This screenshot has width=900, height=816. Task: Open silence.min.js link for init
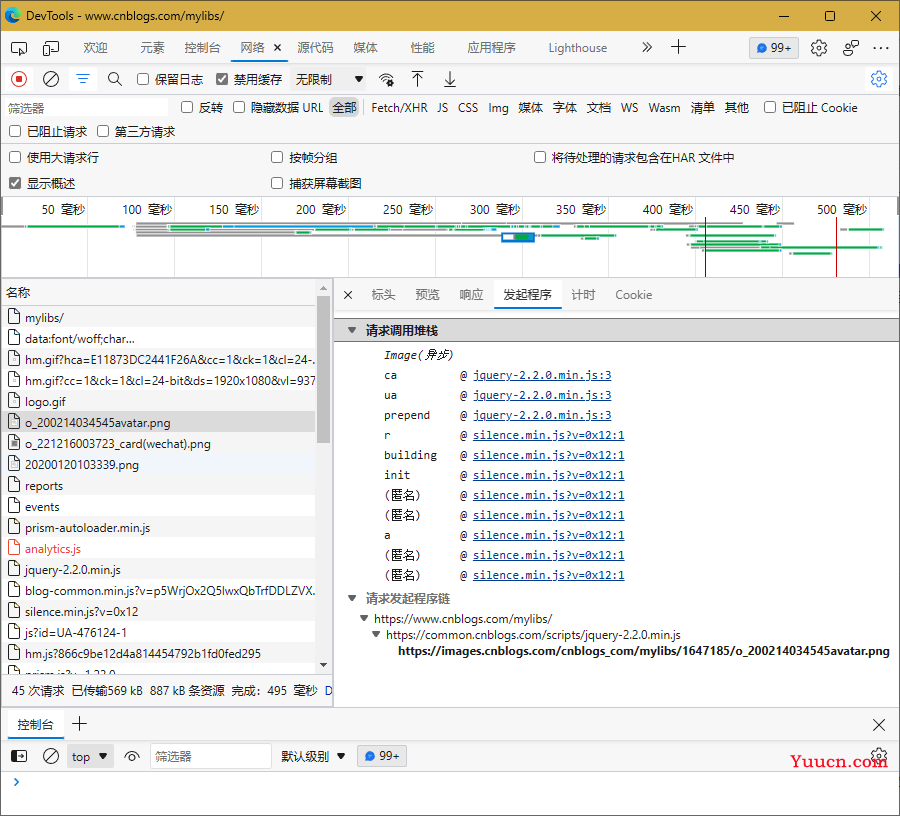(548, 475)
